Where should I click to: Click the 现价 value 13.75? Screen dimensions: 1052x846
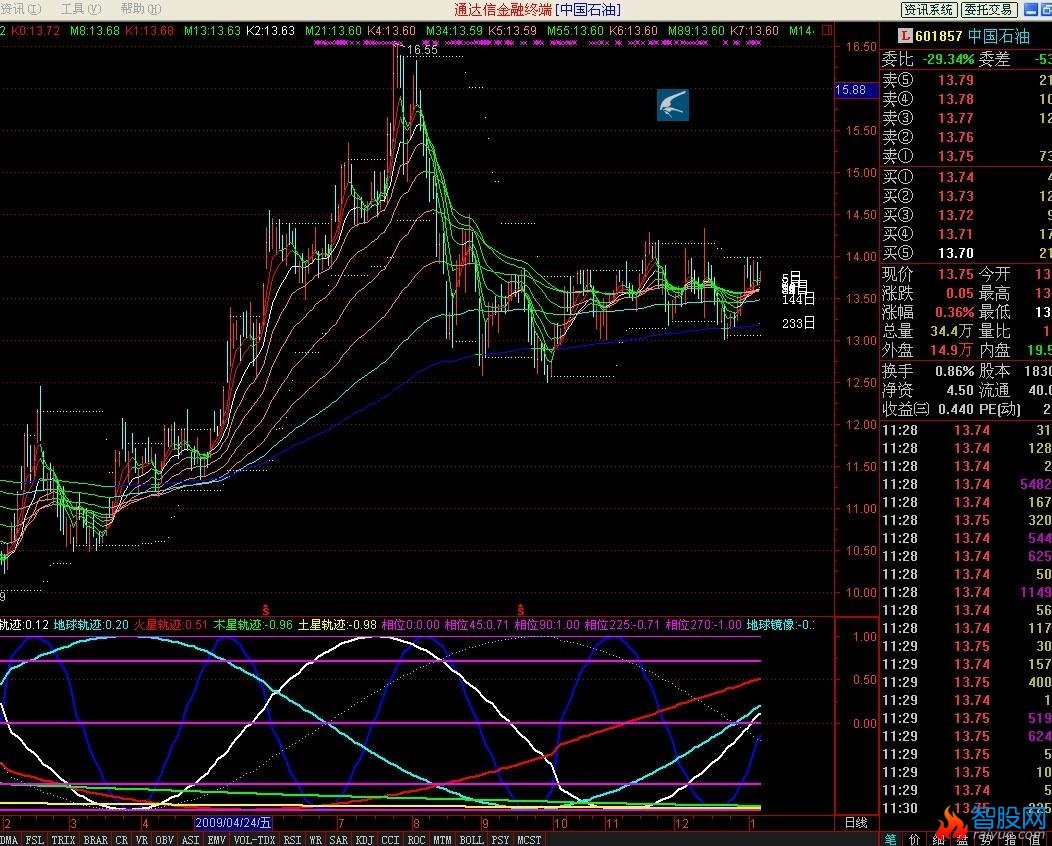[x=955, y=274]
